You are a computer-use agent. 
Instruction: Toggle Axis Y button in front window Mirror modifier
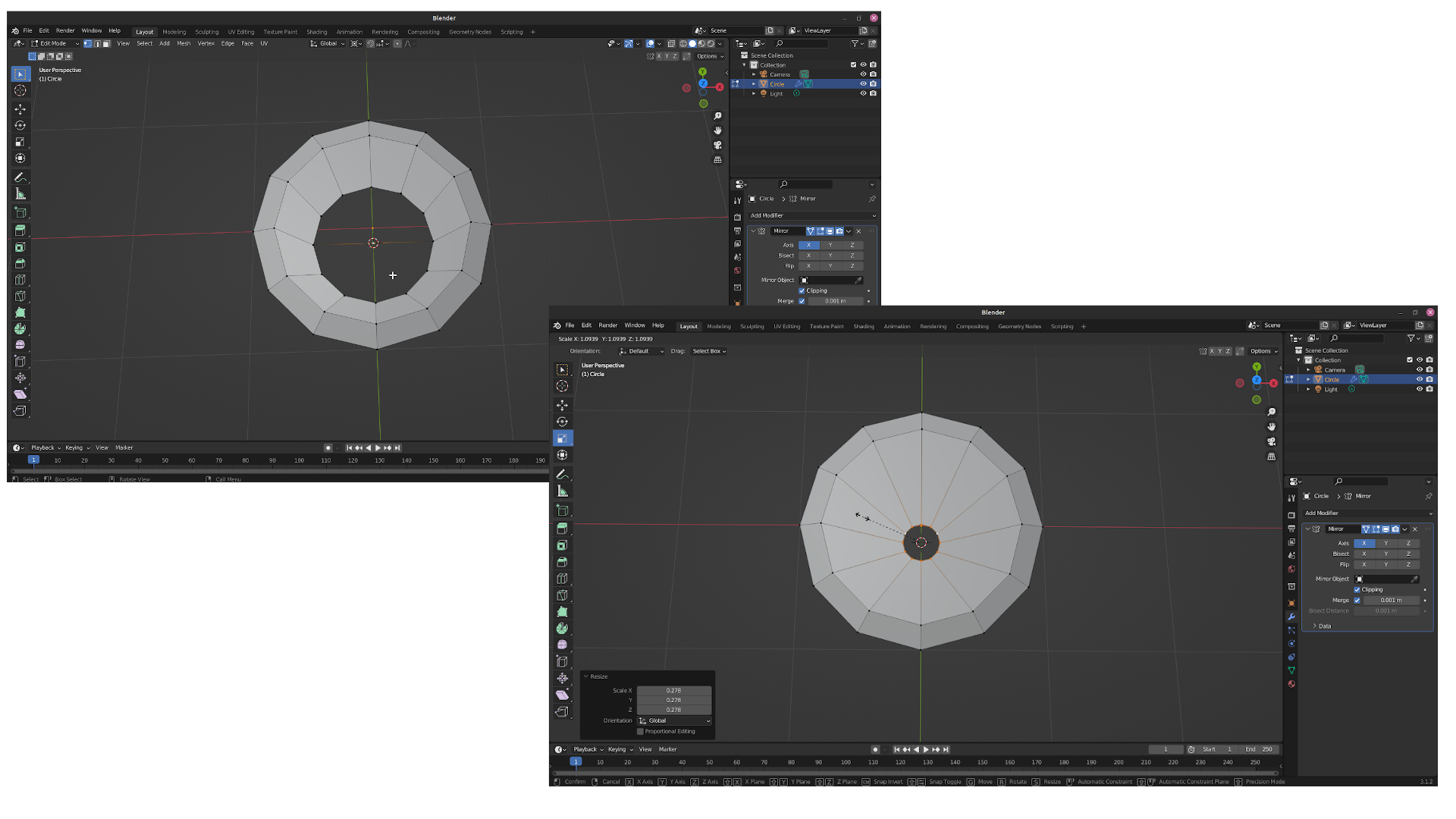coord(1386,543)
